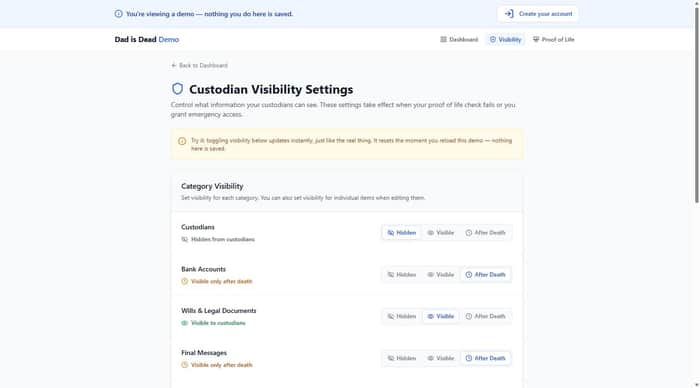
Task: Set Custodians visibility to After Death
Action: click(x=485, y=233)
